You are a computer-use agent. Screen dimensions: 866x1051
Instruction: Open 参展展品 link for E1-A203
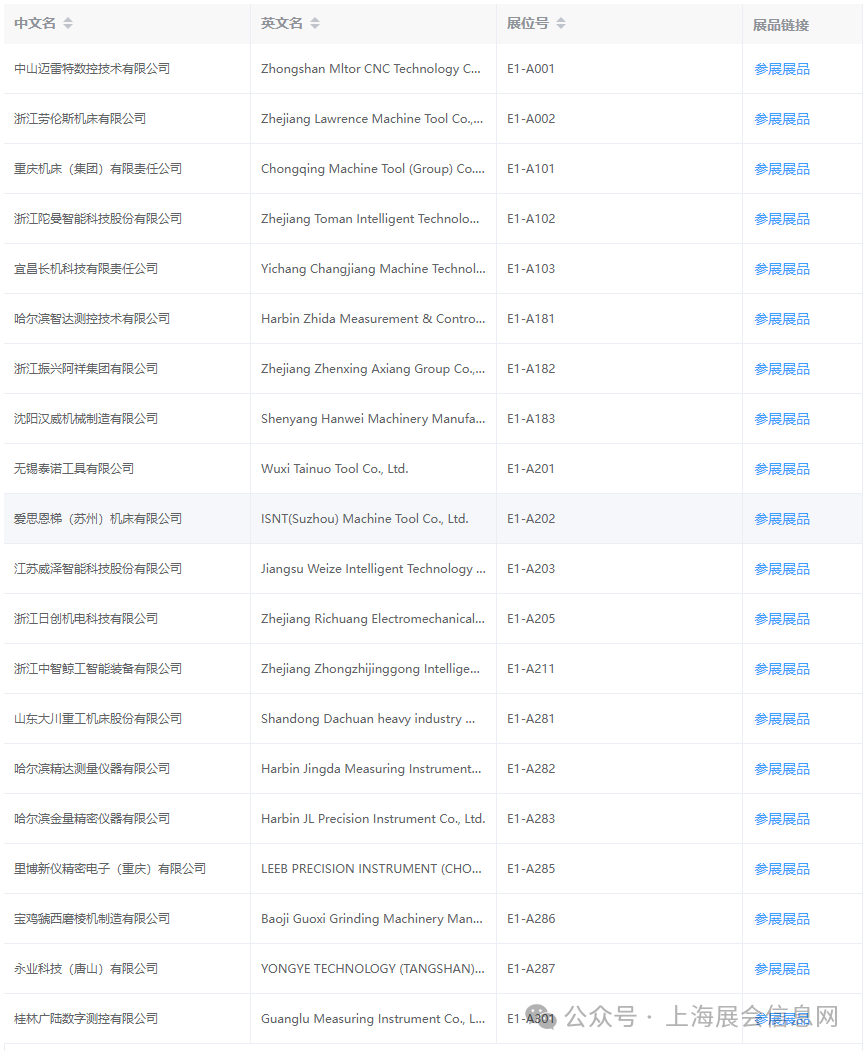(782, 569)
